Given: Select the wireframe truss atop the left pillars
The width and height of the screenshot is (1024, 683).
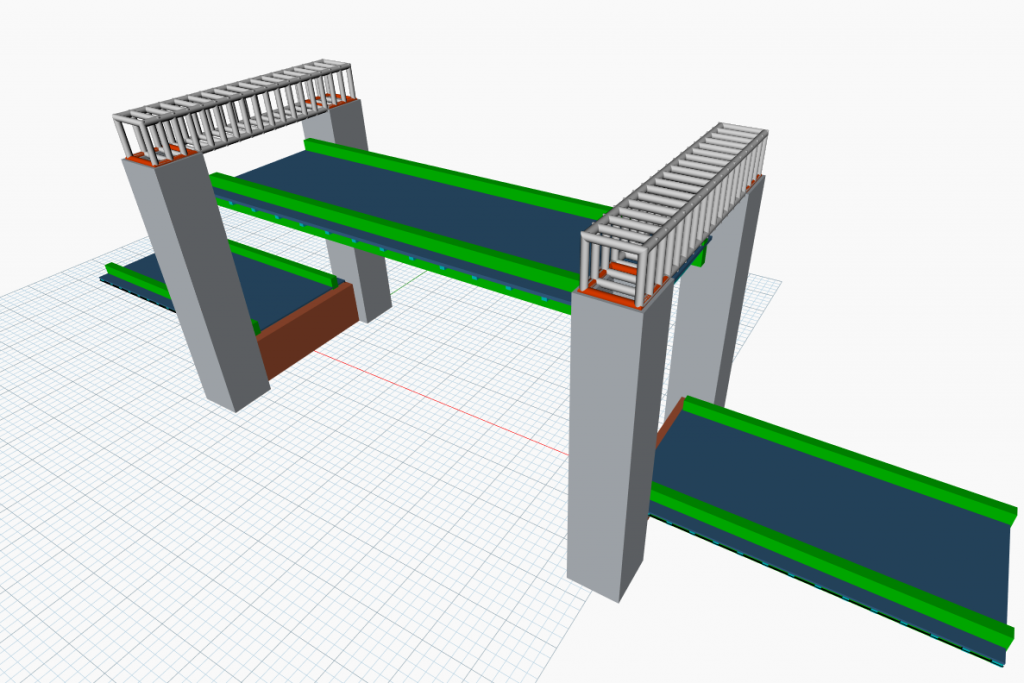Looking at the screenshot, I should coord(234,112).
